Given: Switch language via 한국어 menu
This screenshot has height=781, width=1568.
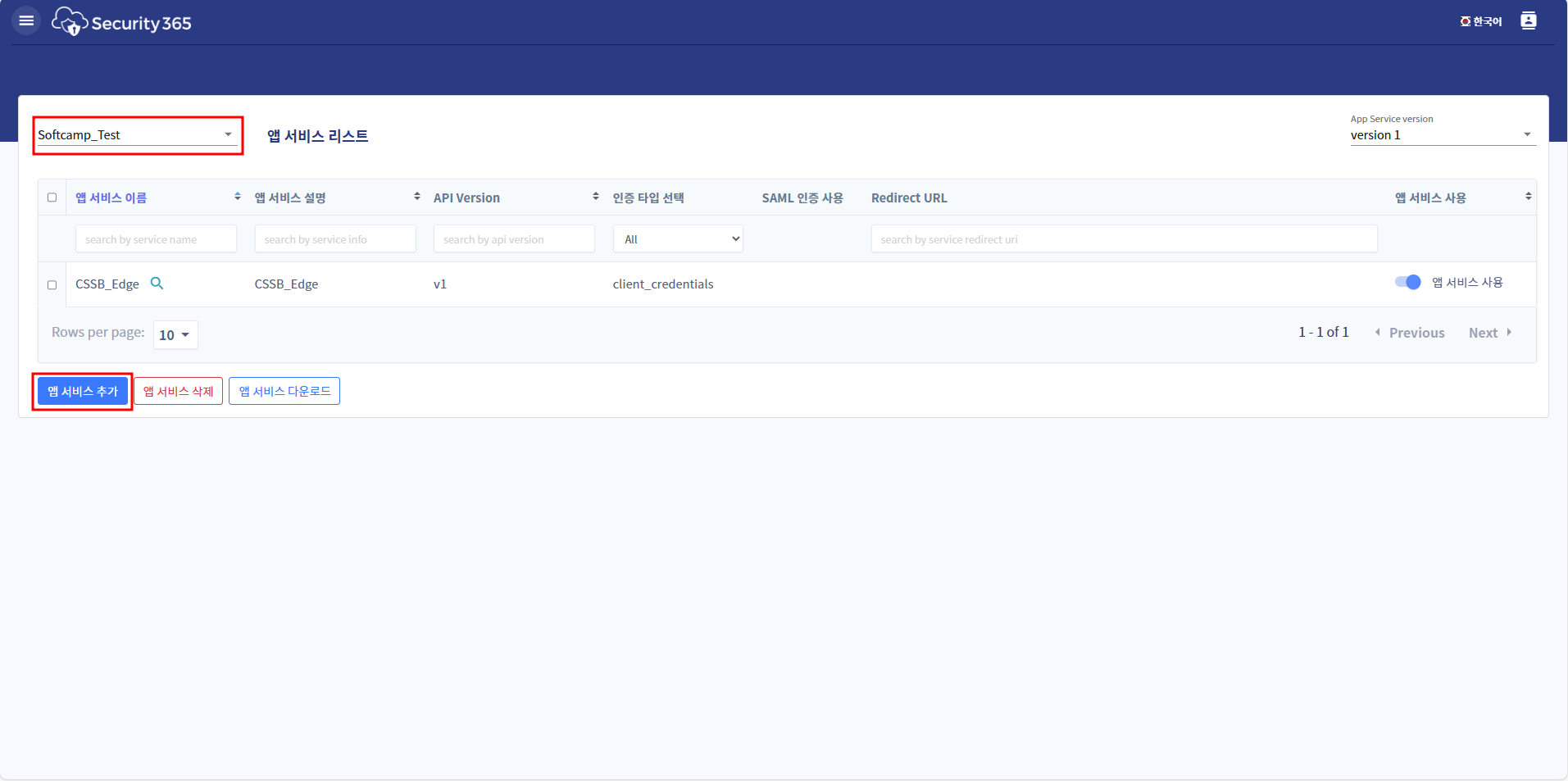Looking at the screenshot, I should click(1481, 21).
